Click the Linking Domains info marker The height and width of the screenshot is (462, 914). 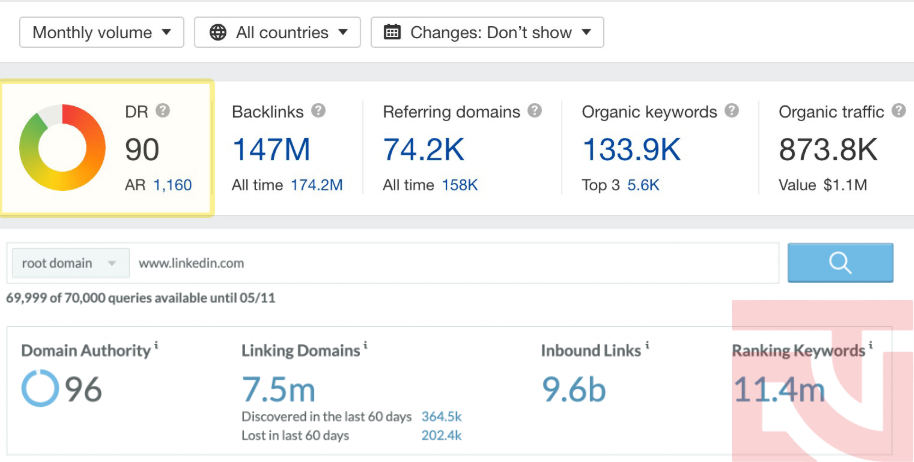tap(365, 345)
